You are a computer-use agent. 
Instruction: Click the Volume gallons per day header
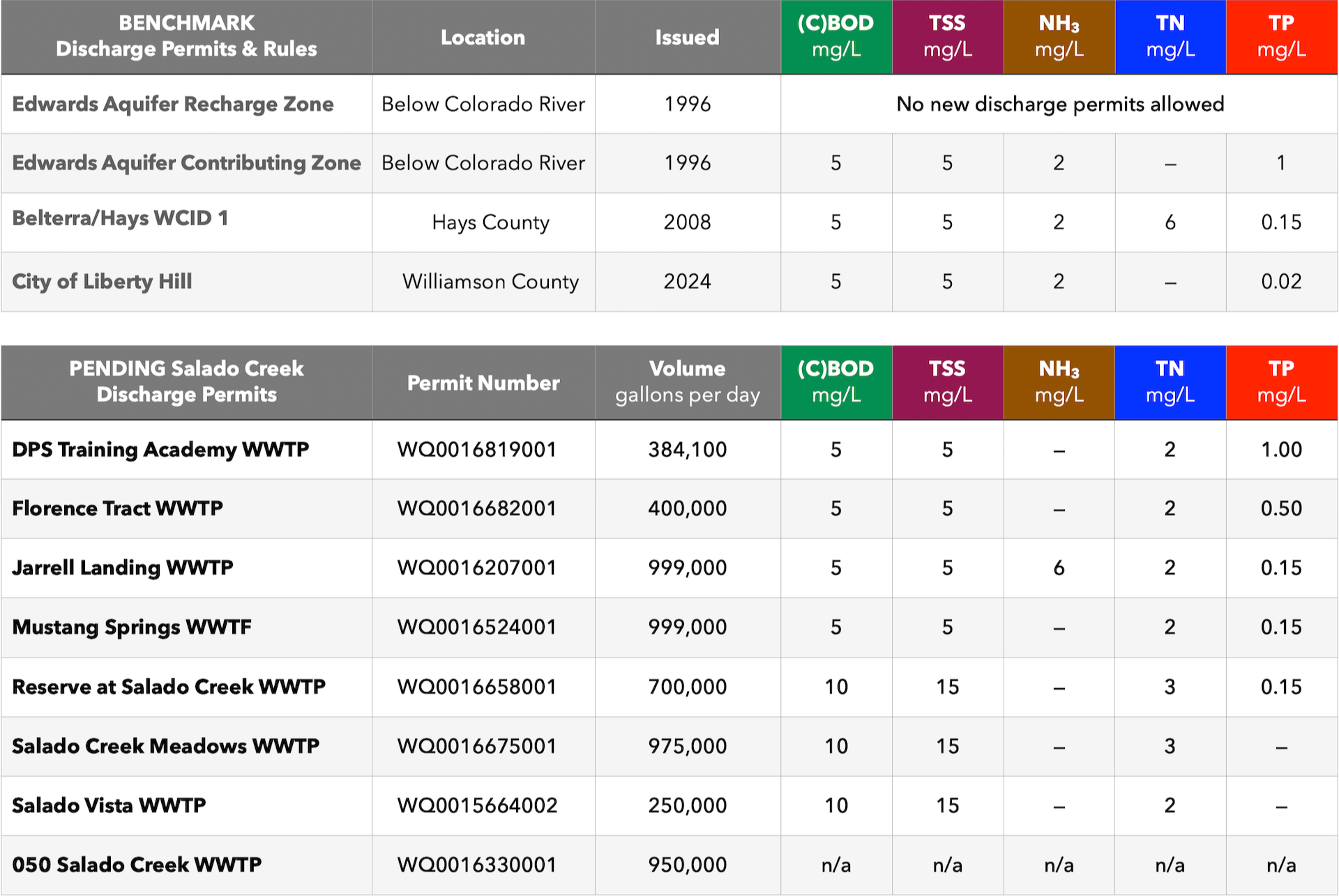687,382
